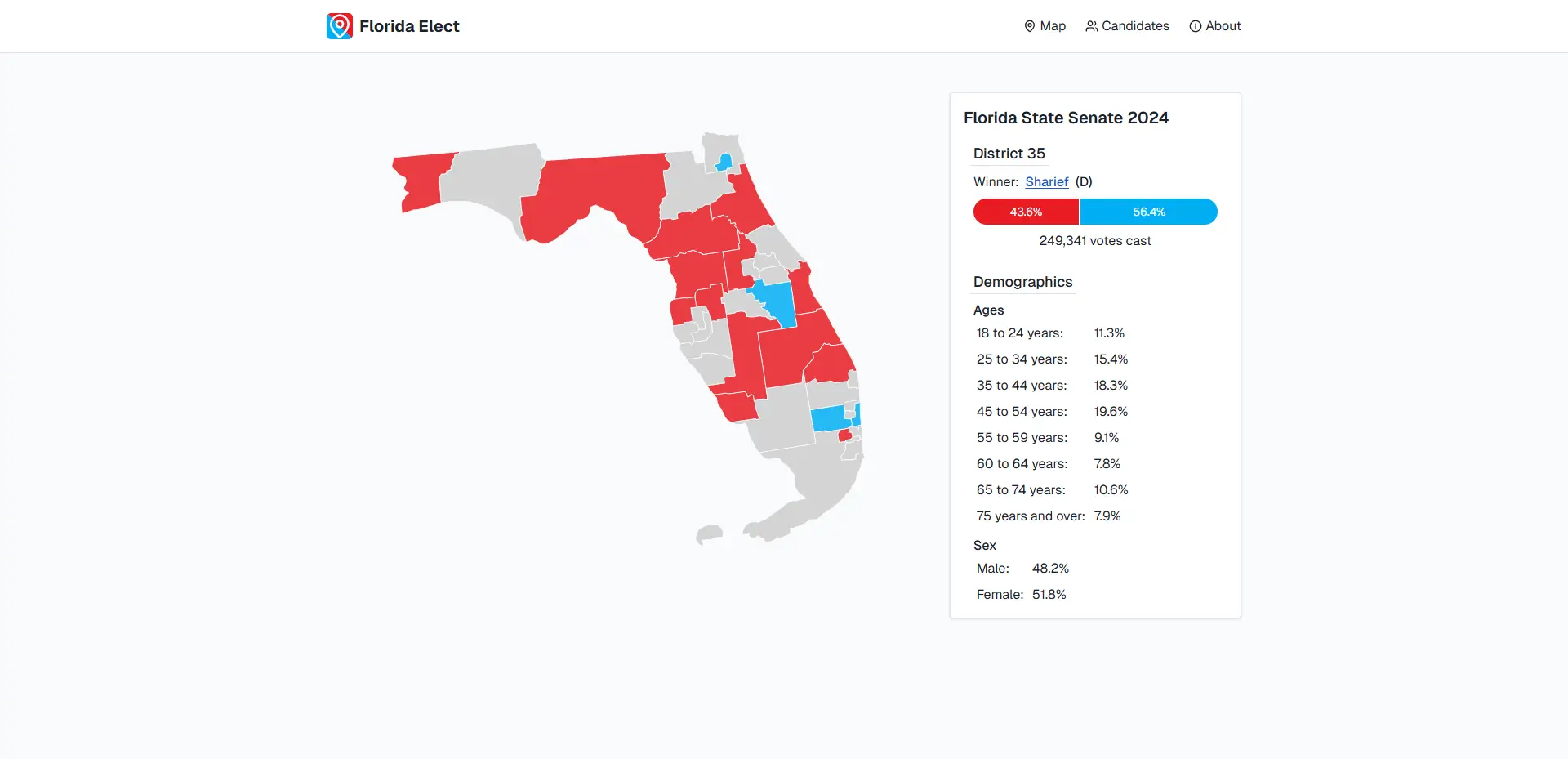Open the Candidates page
The width and height of the screenshot is (1568, 759).
click(x=1135, y=25)
